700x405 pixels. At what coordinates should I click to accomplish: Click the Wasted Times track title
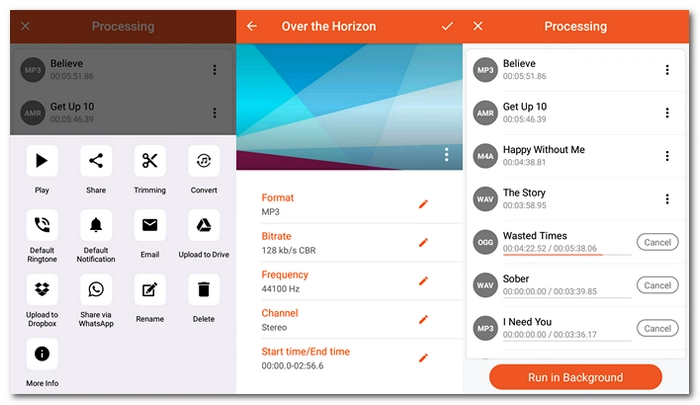pyautogui.click(x=535, y=236)
